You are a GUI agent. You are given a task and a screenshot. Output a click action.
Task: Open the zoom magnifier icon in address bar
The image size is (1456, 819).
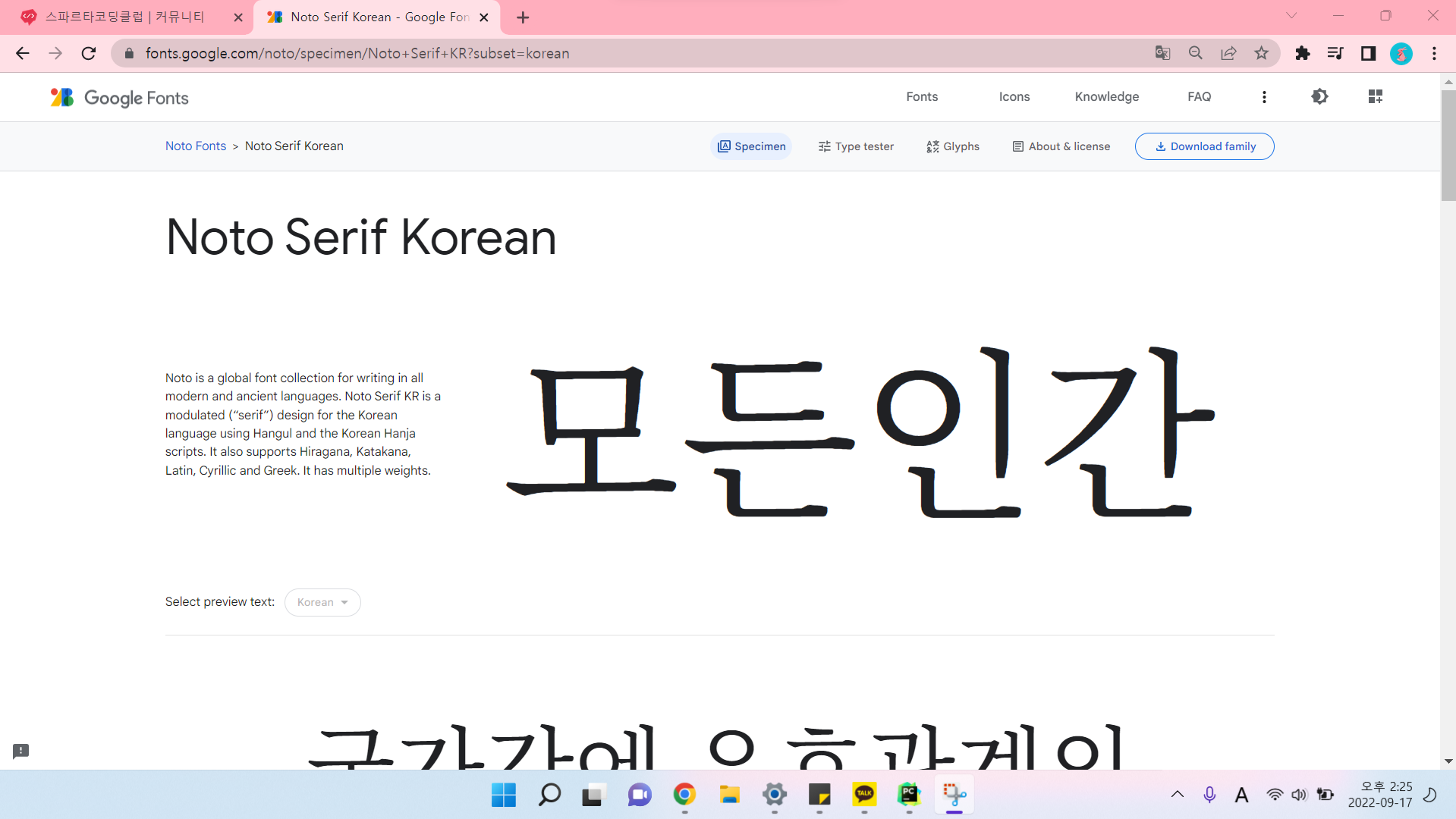pyautogui.click(x=1196, y=53)
